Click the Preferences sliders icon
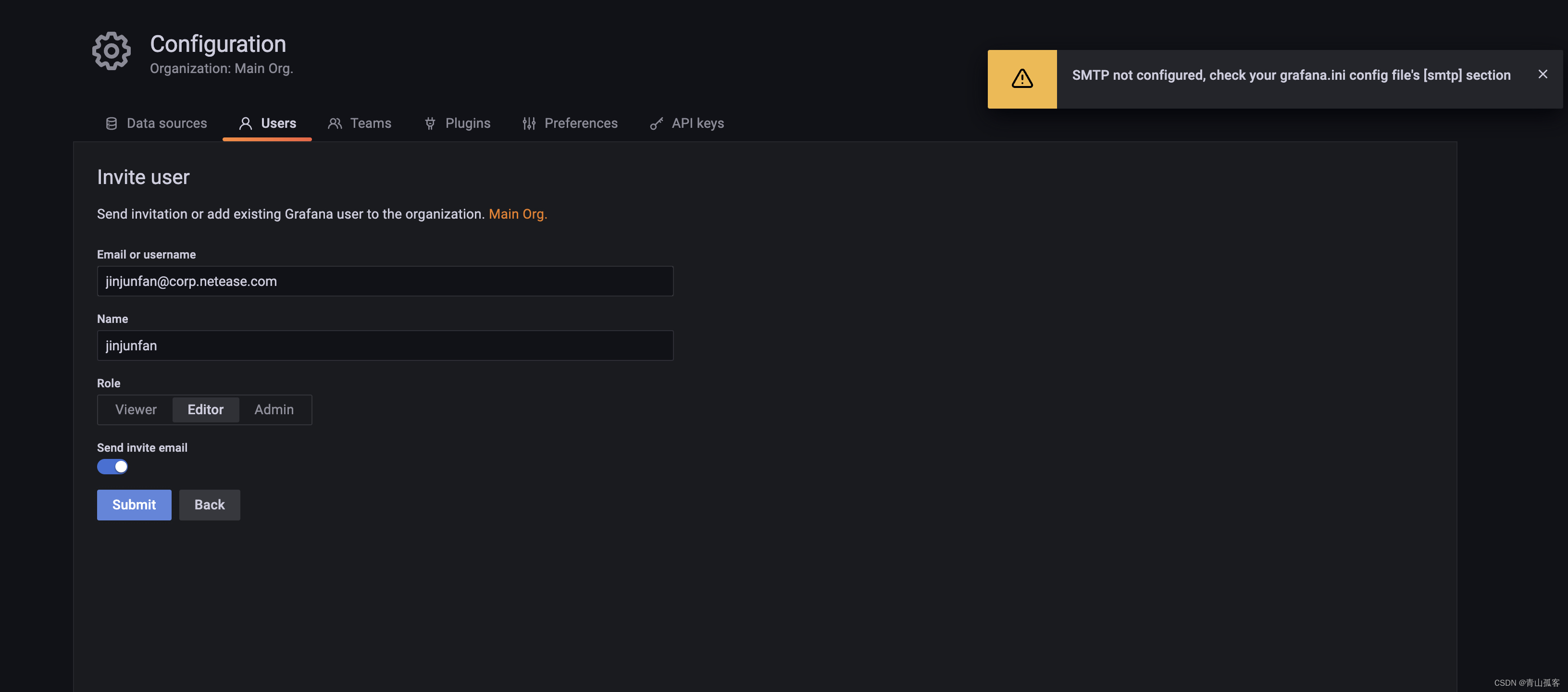 (529, 124)
